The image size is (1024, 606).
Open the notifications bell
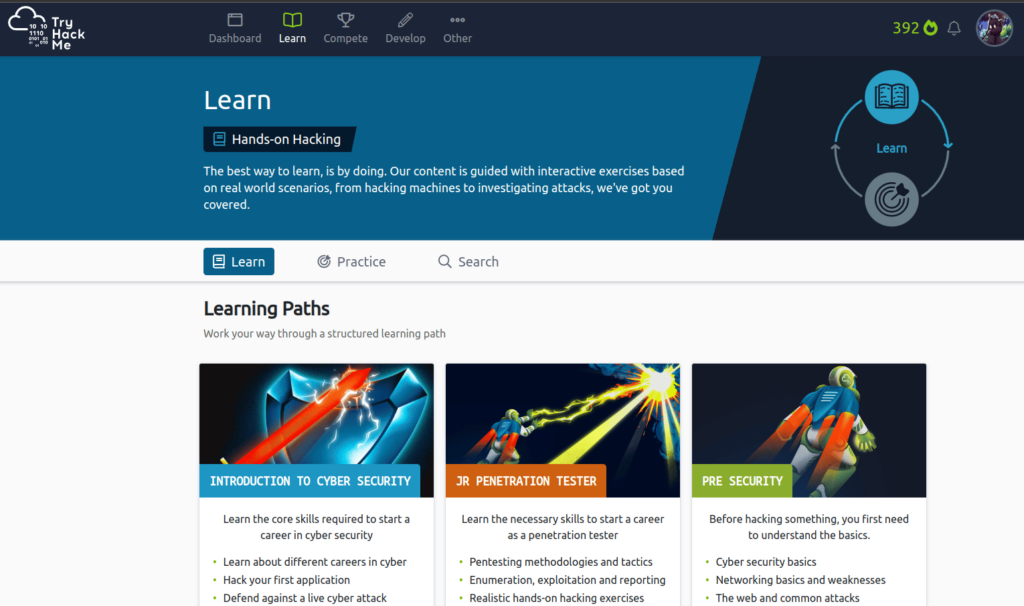click(954, 28)
